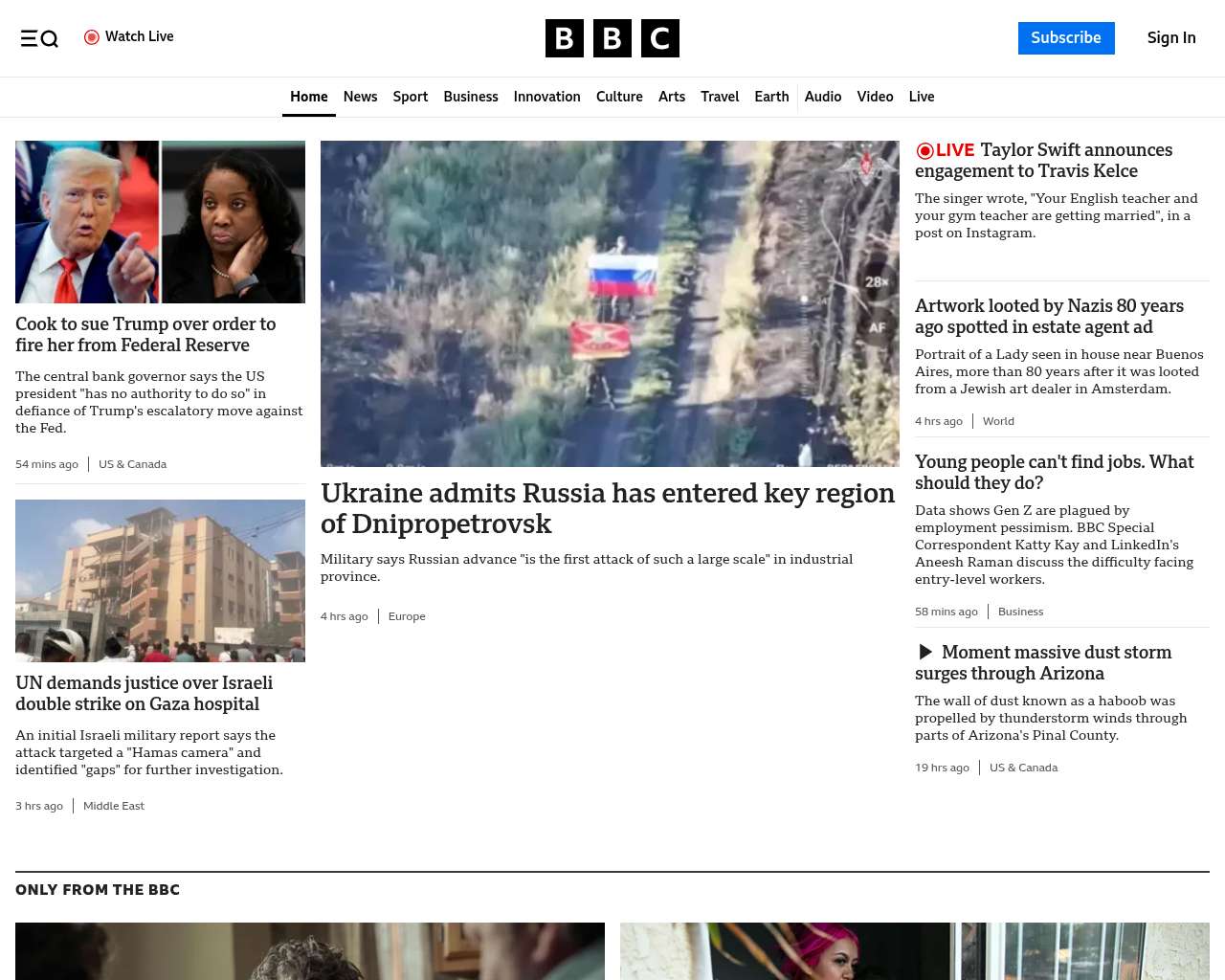Click the play icon on dust storm story
Viewport: 1225px width, 980px height.
pyautogui.click(x=925, y=652)
